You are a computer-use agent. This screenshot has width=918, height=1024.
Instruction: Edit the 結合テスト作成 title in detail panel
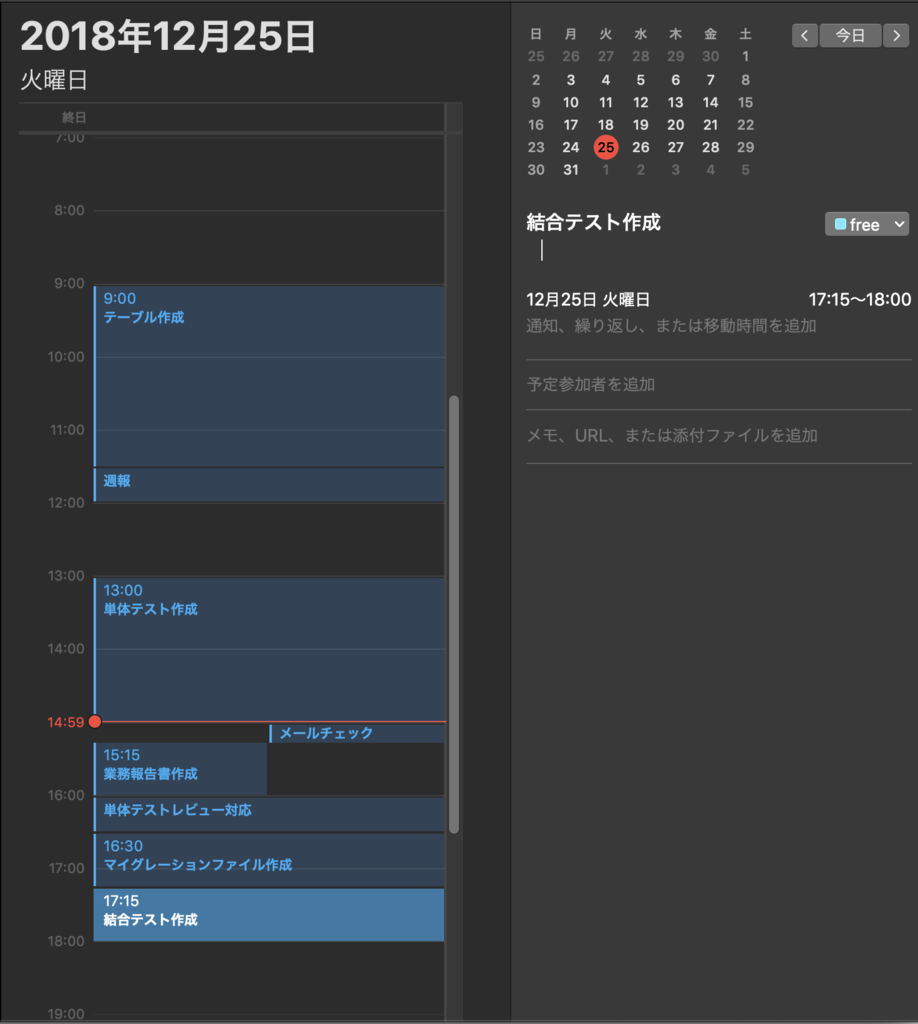(594, 223)
